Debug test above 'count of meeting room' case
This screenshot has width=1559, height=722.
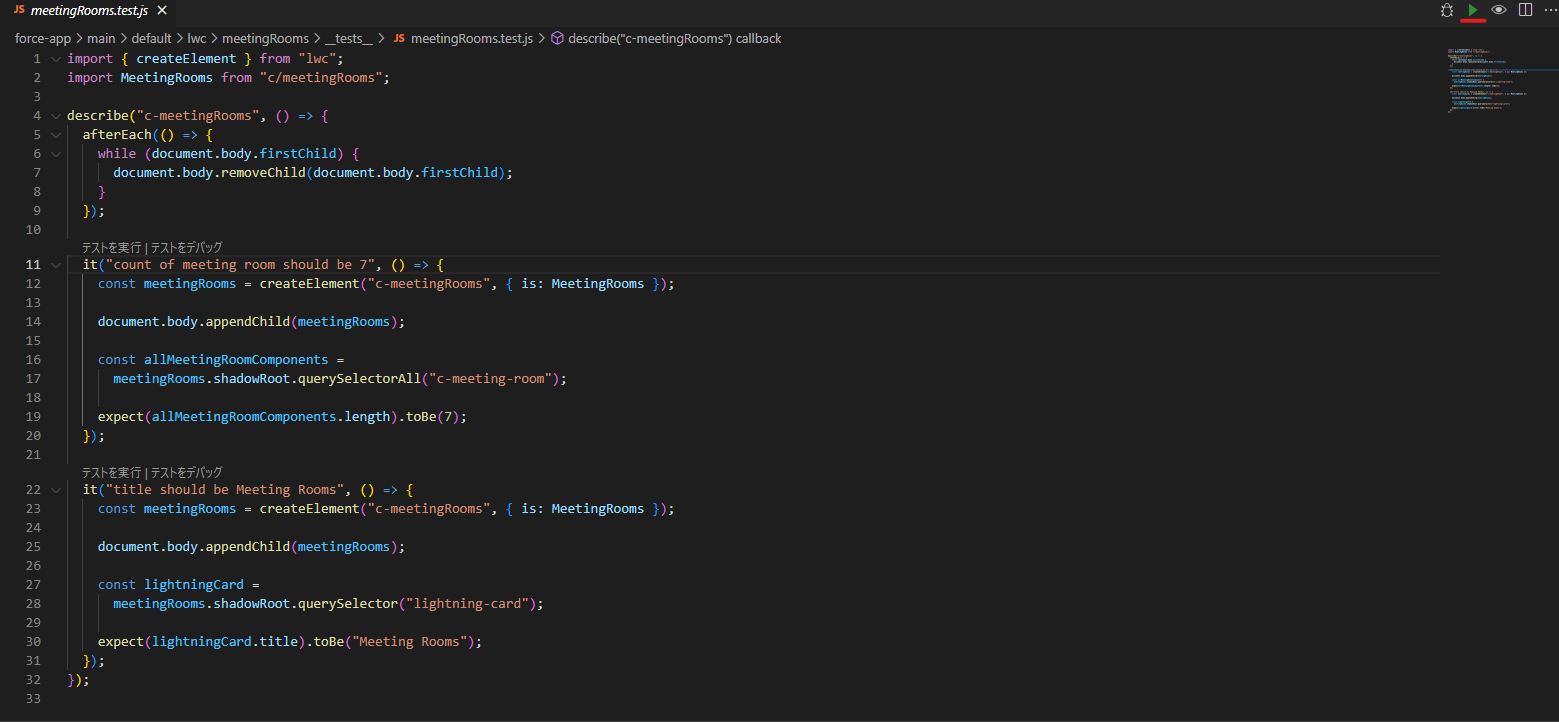(187, 247)
